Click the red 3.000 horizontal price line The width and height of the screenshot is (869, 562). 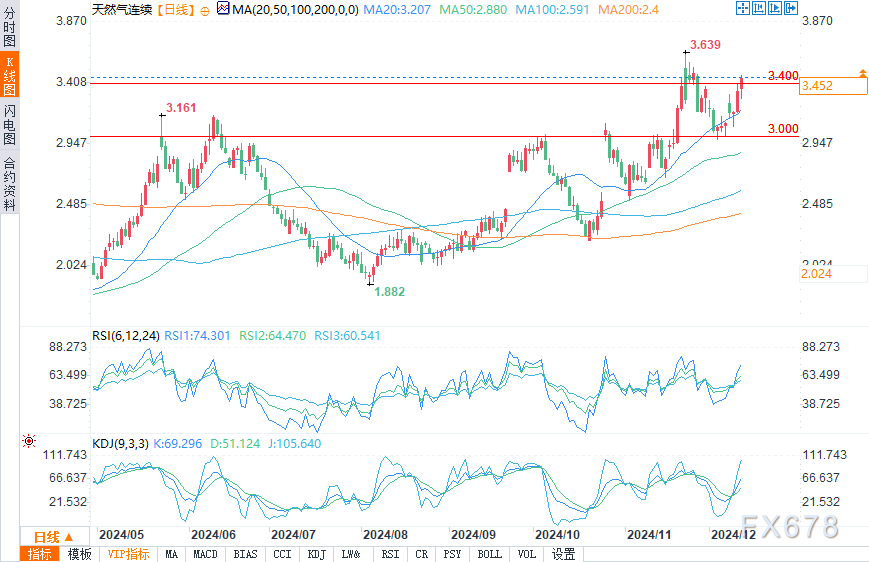click(400, 136)
